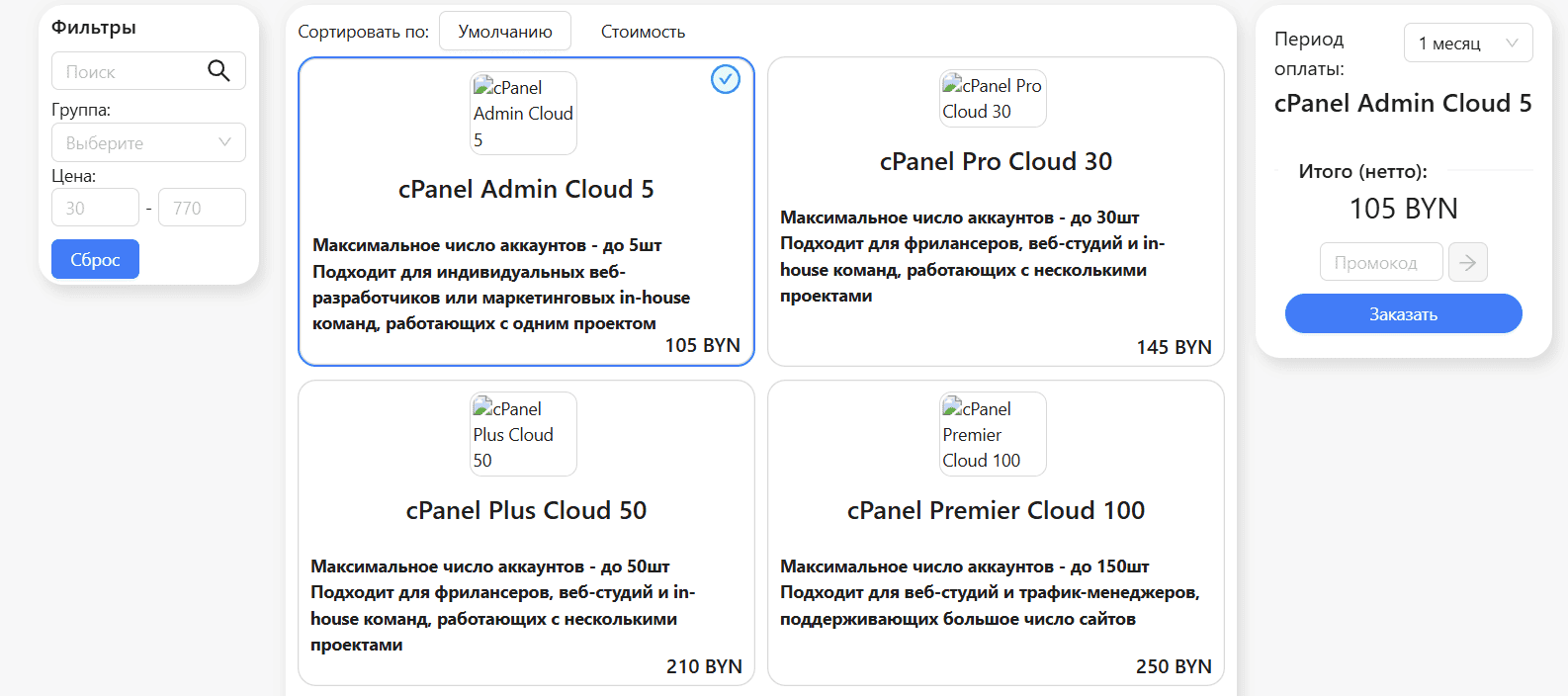Viewport: 1568px width, 696px height.
Task: Click the Заказать button
Action: [1403, 313]
